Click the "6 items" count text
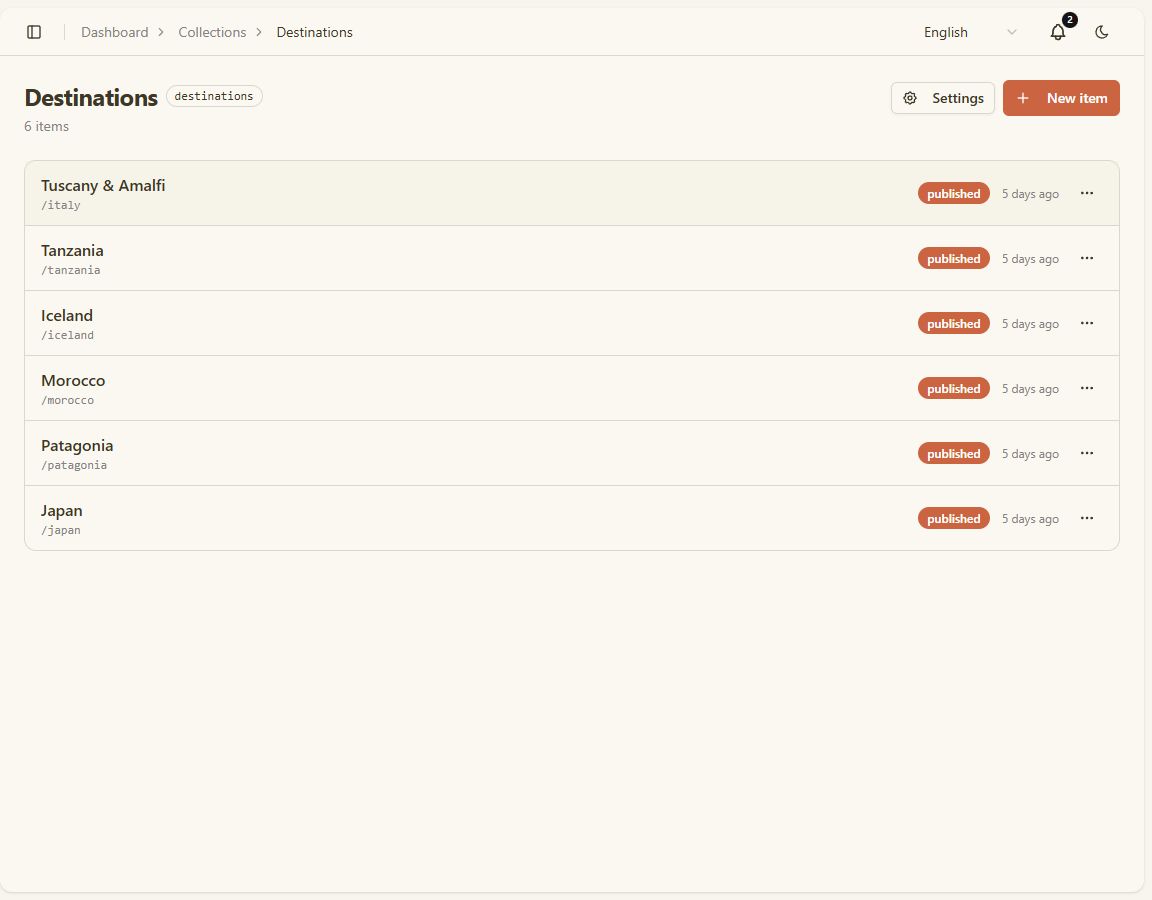Viewport: 1152px width, 900px height. (46, 126)
